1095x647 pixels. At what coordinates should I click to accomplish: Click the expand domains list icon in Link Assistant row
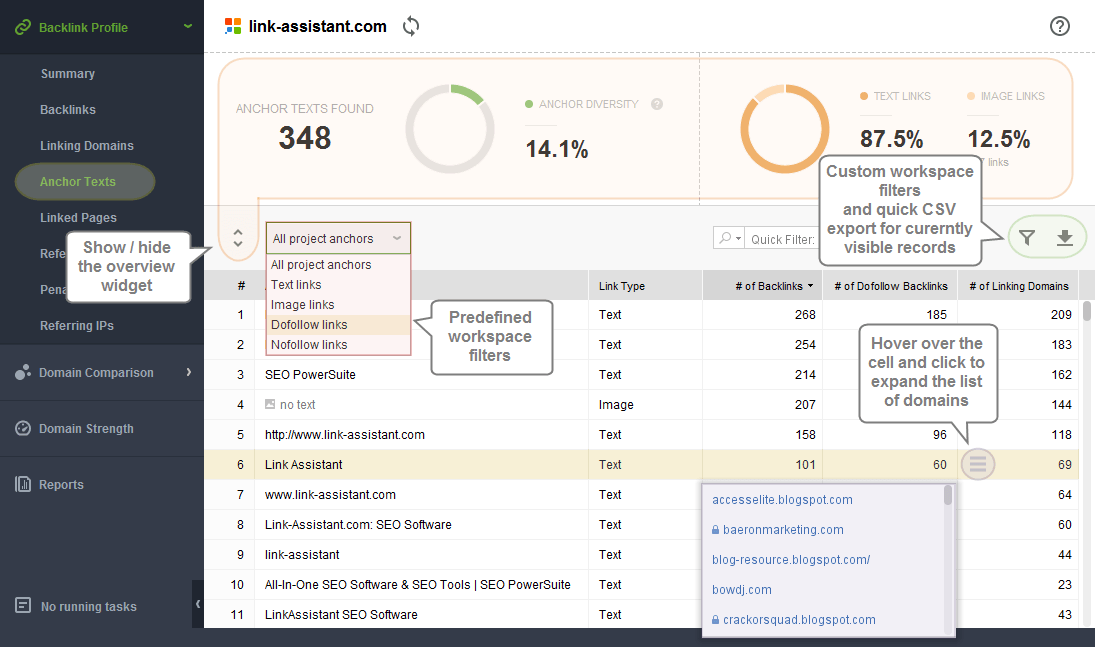(978, 464)
